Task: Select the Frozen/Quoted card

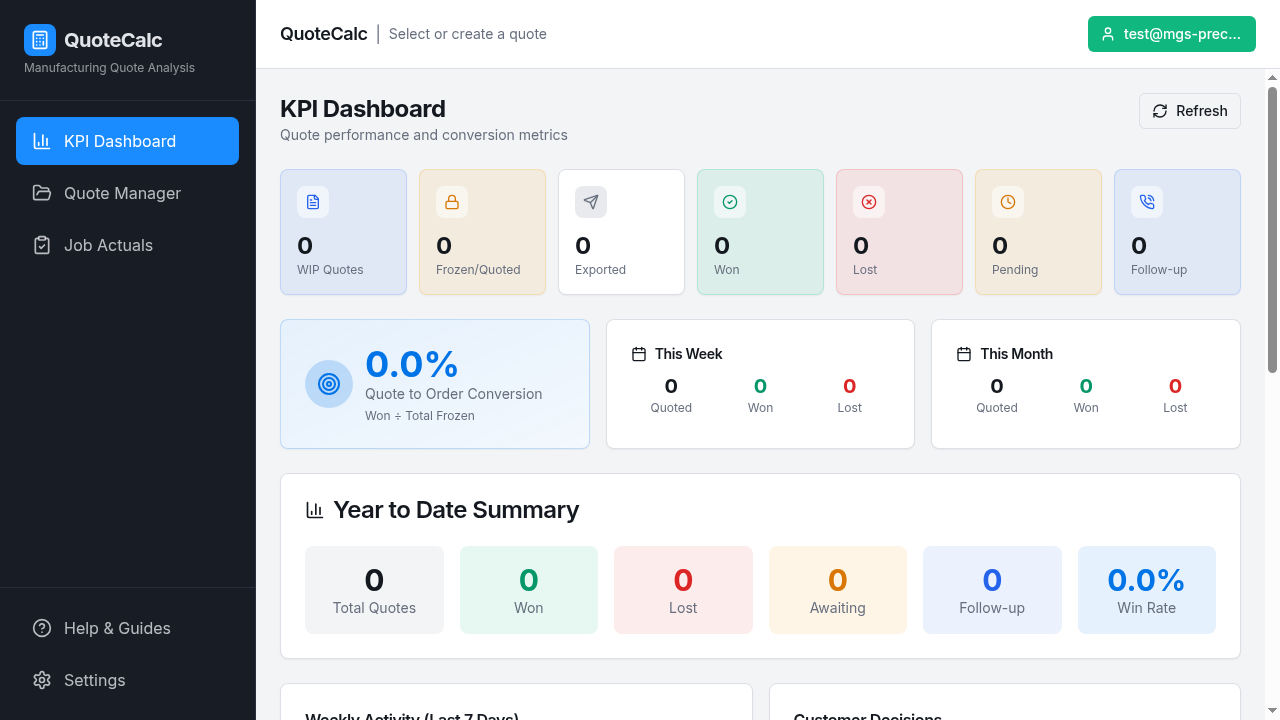Action: coord(482,232)
